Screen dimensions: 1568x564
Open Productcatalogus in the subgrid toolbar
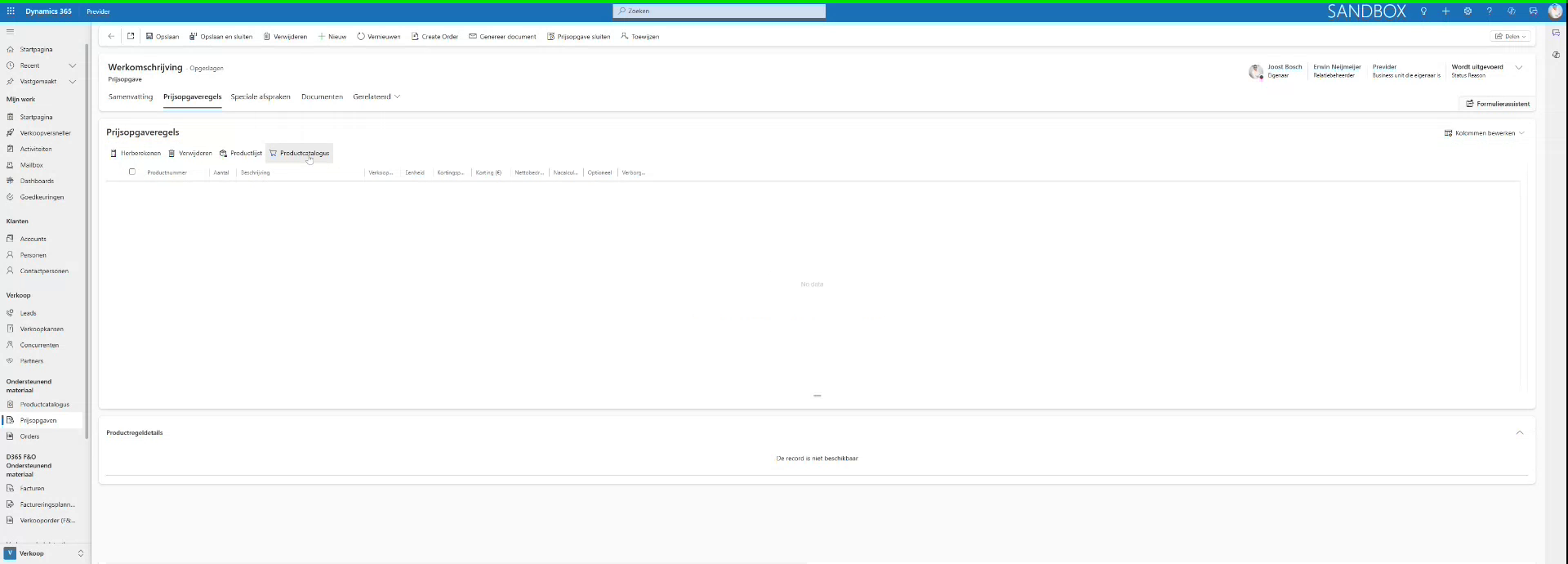click(x=299, y=153)
